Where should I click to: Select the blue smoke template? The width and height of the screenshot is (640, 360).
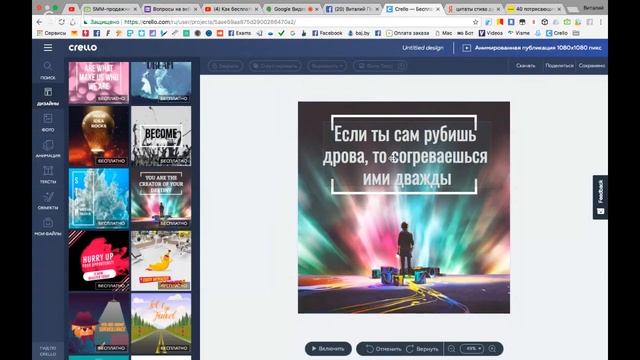point(99,198)
